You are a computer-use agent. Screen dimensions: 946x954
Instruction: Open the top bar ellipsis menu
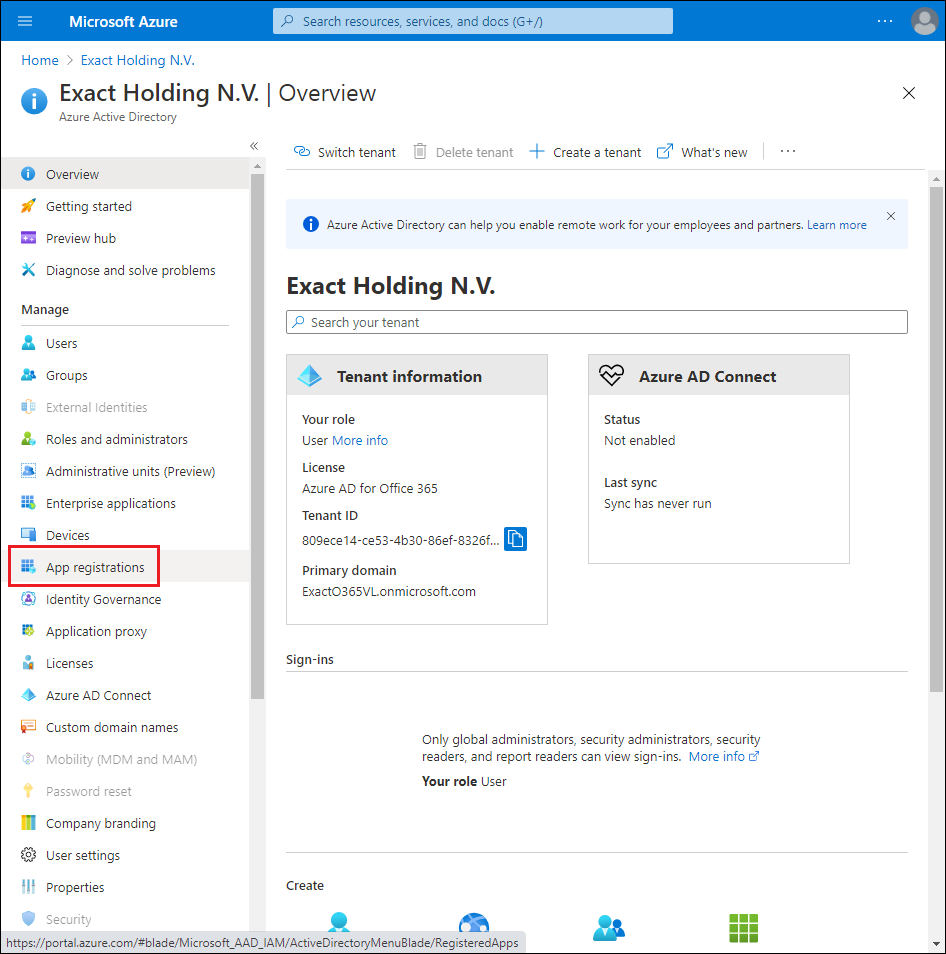[884, 21]
